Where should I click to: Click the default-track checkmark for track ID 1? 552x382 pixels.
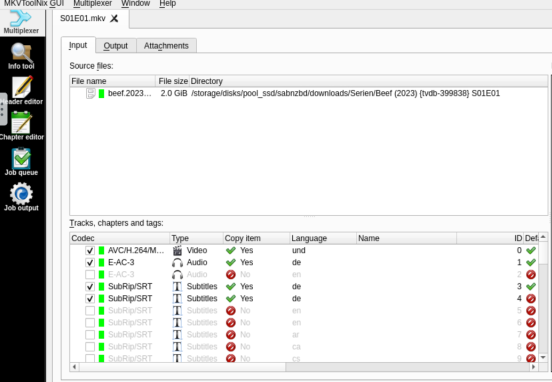pyautogui.click(x=531, y=262)
